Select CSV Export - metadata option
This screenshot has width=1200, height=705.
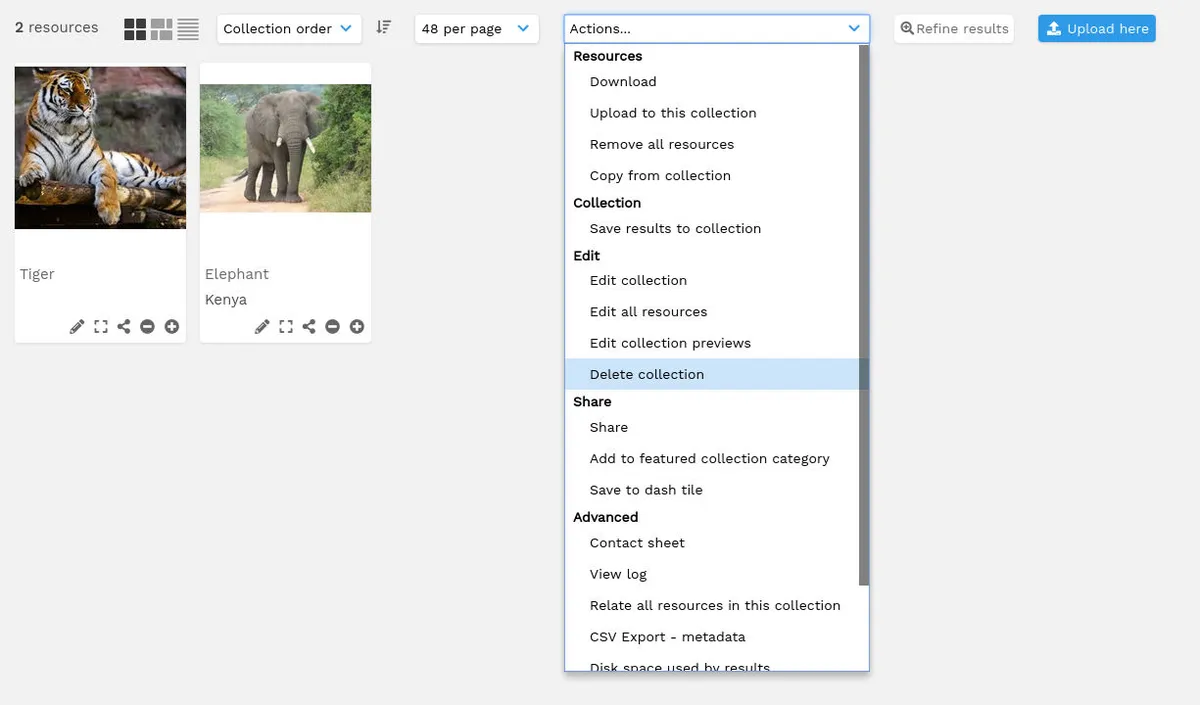pyautogui.click(x=667, y=637)
